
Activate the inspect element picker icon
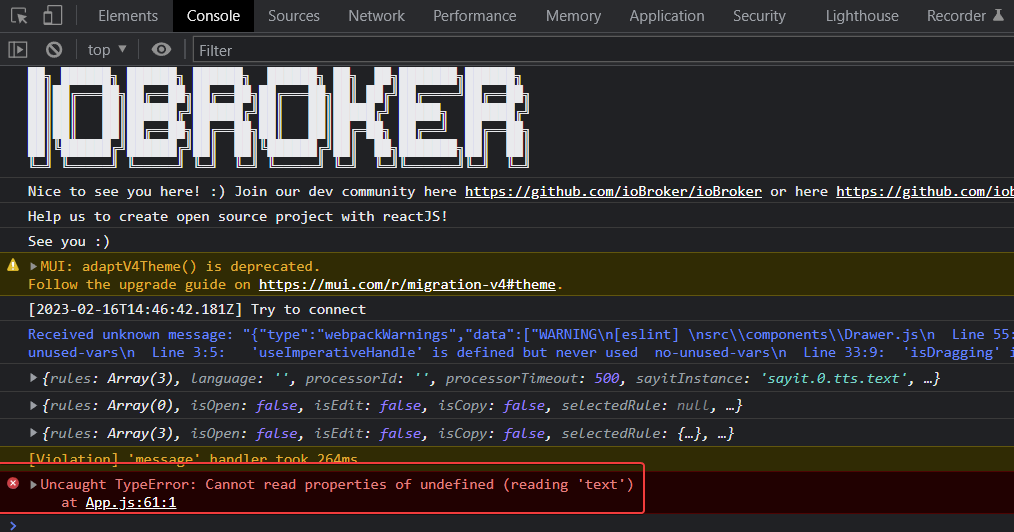coord(19,16)
